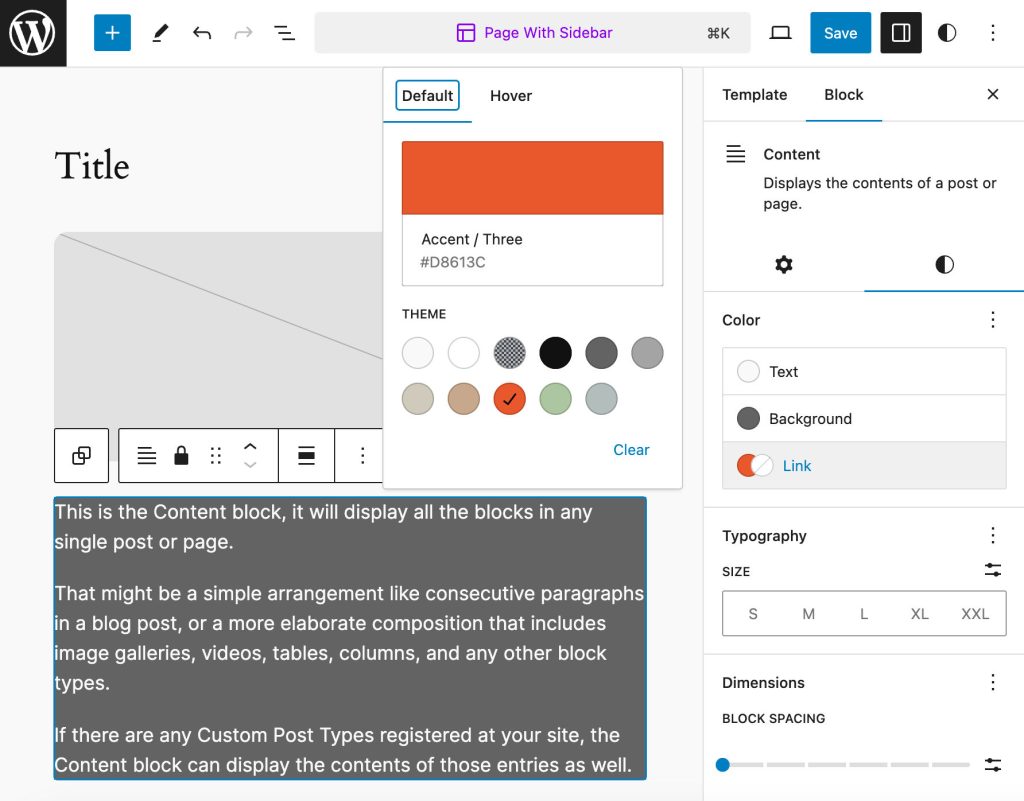
Task: Select the XL font size option
Action: point(919,613)
